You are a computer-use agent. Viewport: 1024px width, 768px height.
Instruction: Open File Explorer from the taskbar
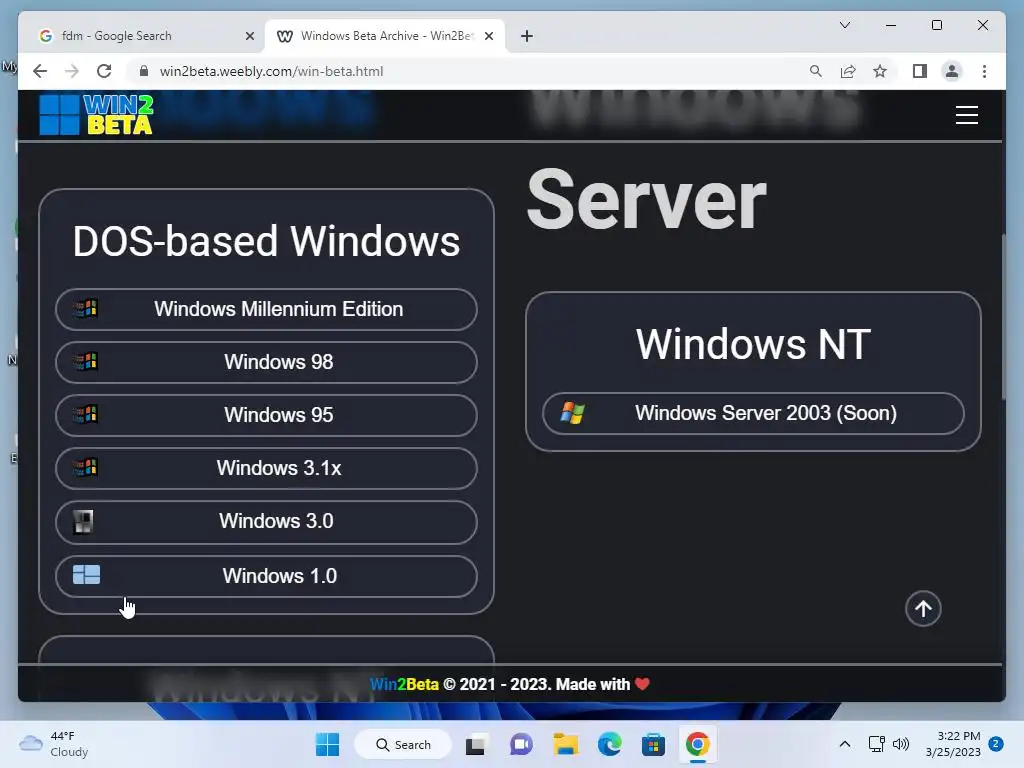pyautogui.click(x=566, y=744)
